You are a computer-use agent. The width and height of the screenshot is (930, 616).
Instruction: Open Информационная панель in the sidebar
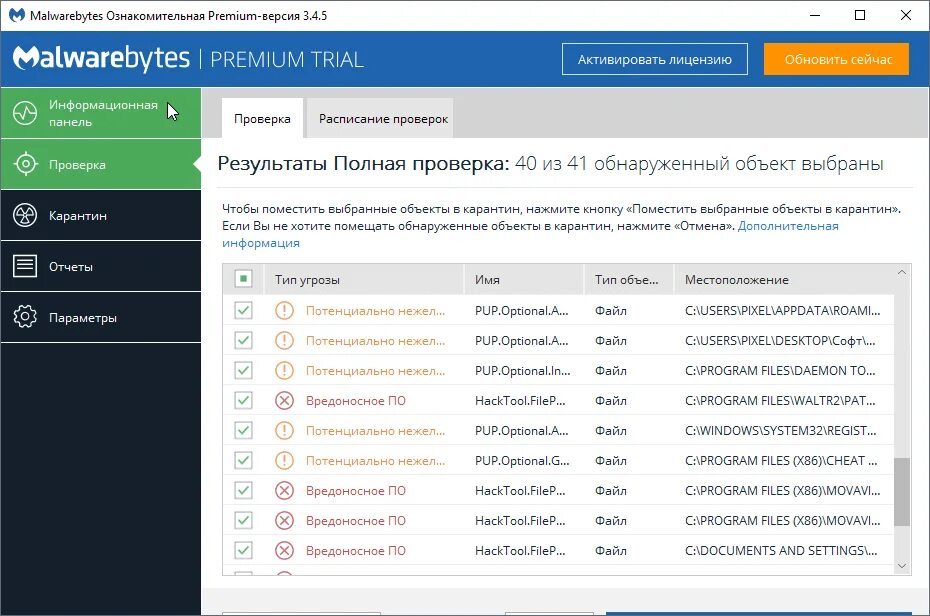click(101, 113)
